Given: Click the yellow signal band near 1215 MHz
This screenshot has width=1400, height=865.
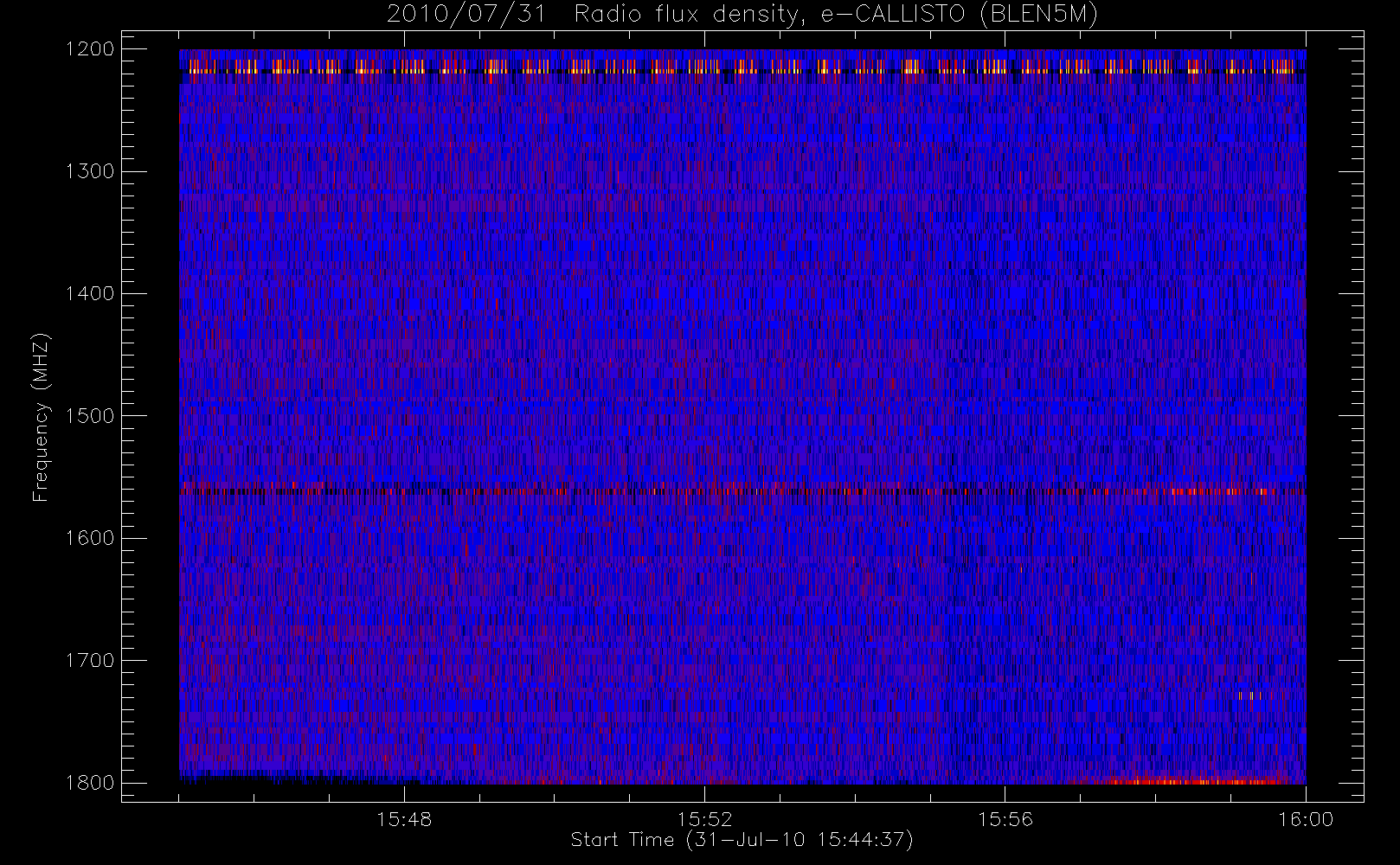Looking at the screenshot, I should tap(742, 67).
